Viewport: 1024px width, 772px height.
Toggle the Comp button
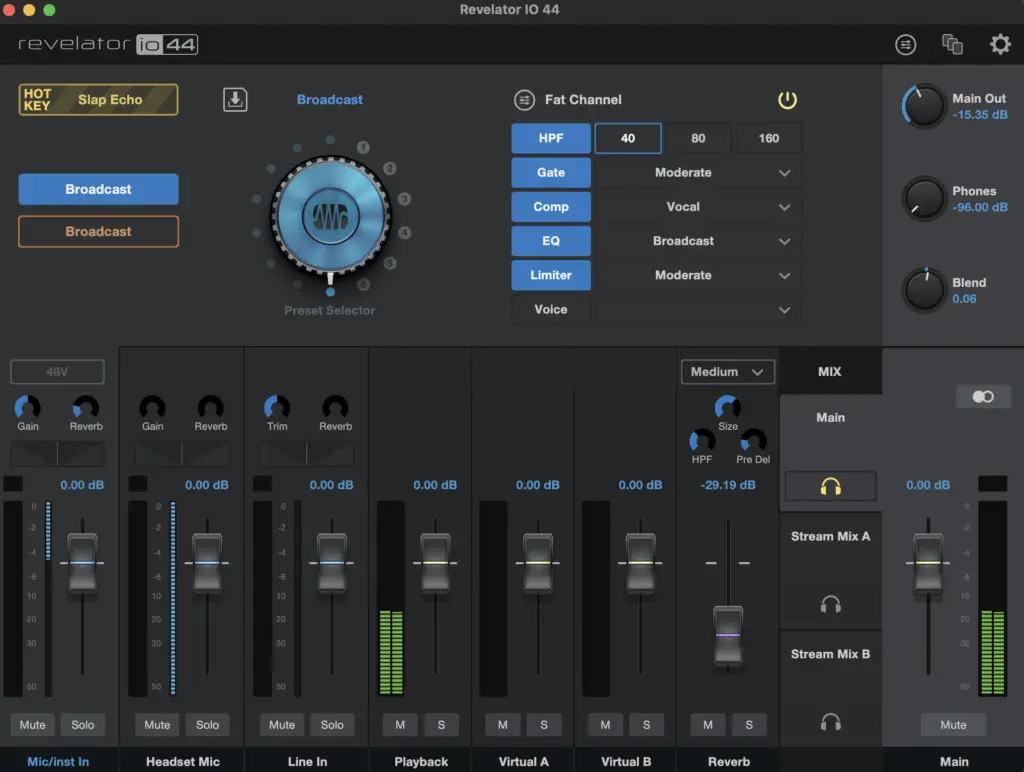coord(551,206)
